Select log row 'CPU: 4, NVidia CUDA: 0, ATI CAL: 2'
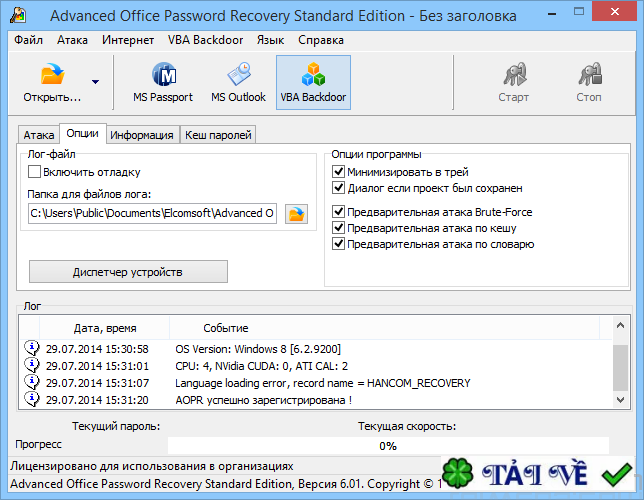Viewport: 644px width, 500px height. pyautogui.click(x=316, y=366)
